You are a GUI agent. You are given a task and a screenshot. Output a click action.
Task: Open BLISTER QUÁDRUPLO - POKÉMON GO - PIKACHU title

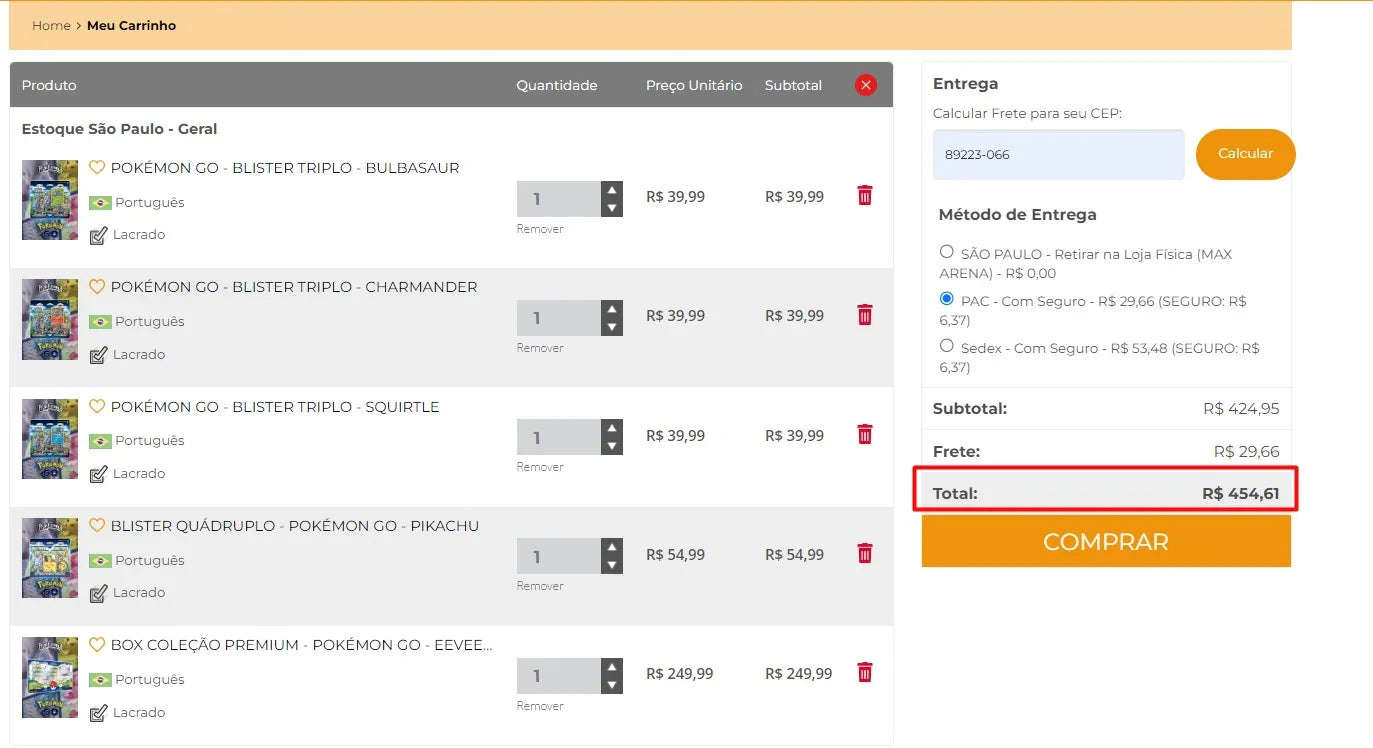click(295, 526)
